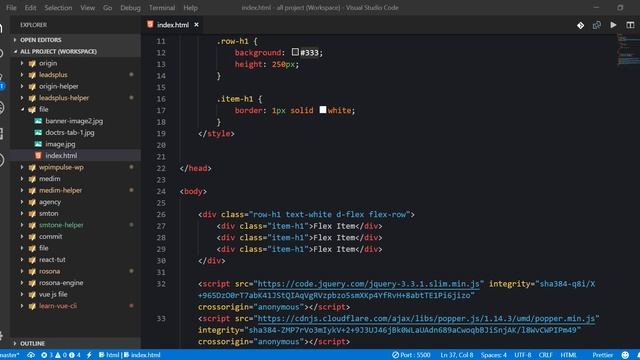Select the vue js file folder
Screen dimensions: 640x360
pos(53,294)
